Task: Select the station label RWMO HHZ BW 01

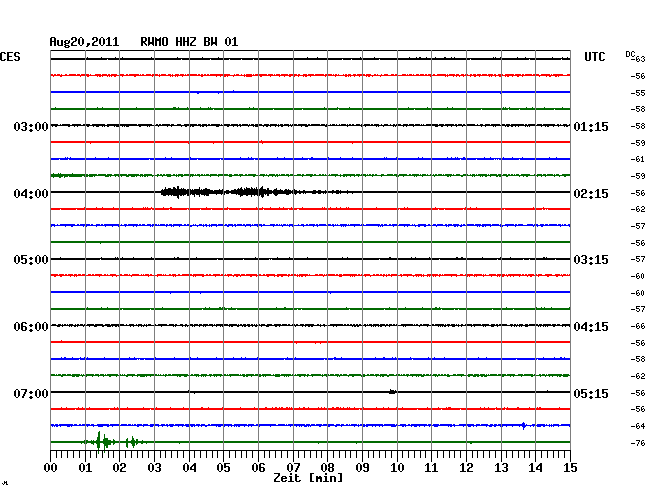Action: [x=189, y=42]
